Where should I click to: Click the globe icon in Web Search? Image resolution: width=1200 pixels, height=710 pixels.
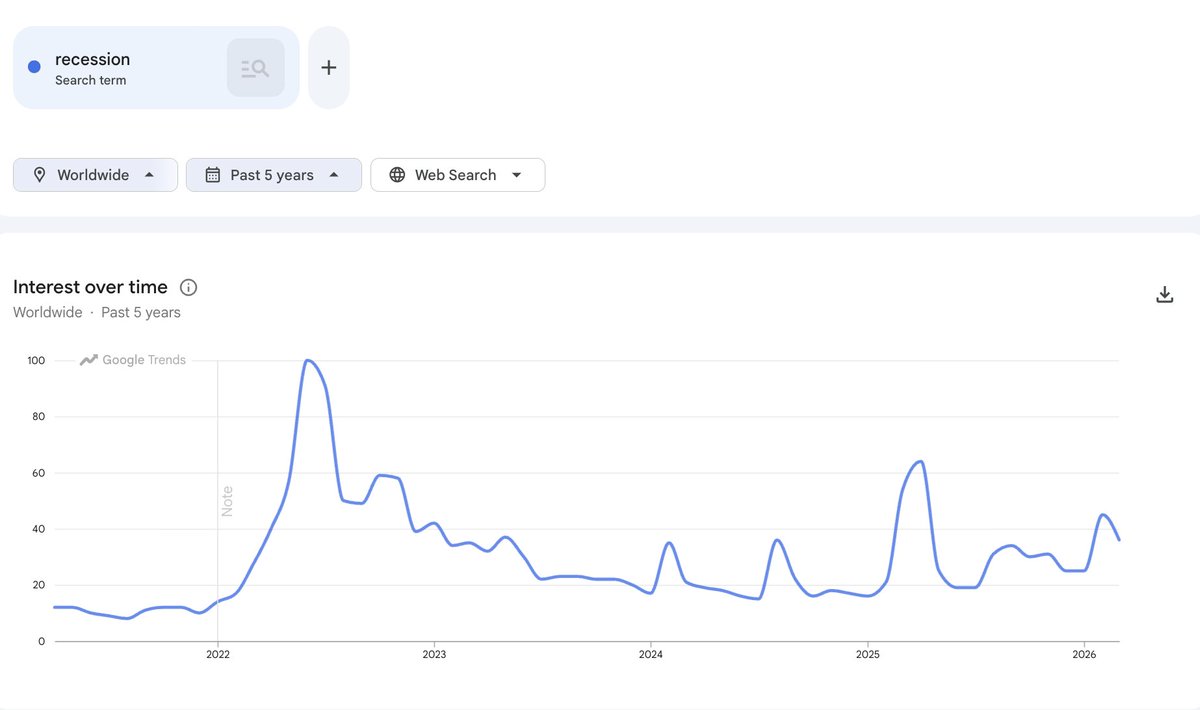coord(397,175)
